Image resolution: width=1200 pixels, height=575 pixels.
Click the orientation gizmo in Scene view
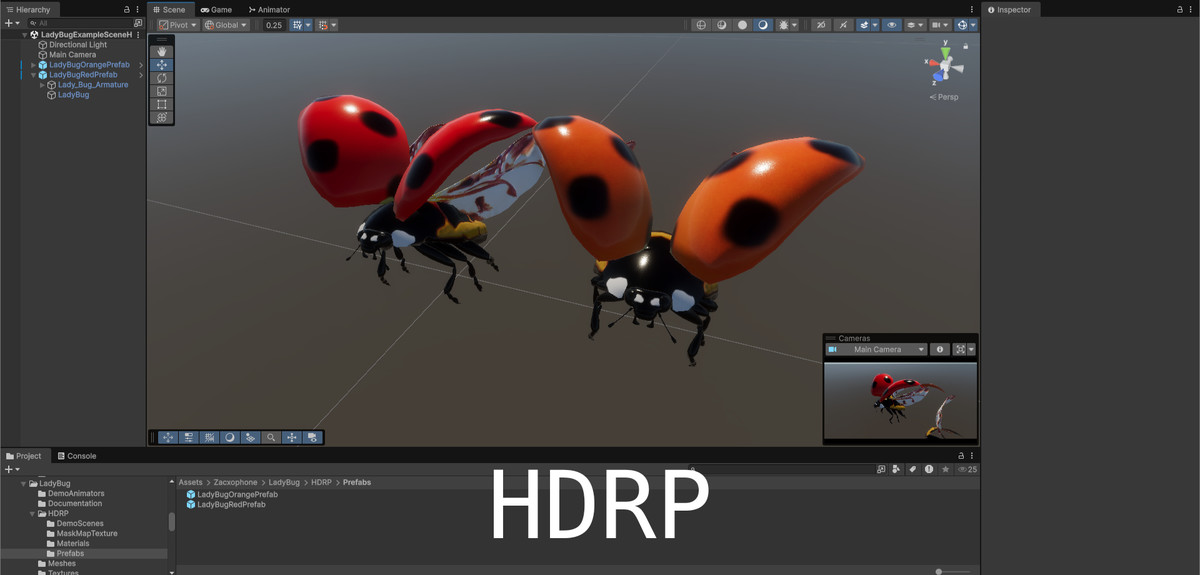pyautogui.click(x=945, y=67)
